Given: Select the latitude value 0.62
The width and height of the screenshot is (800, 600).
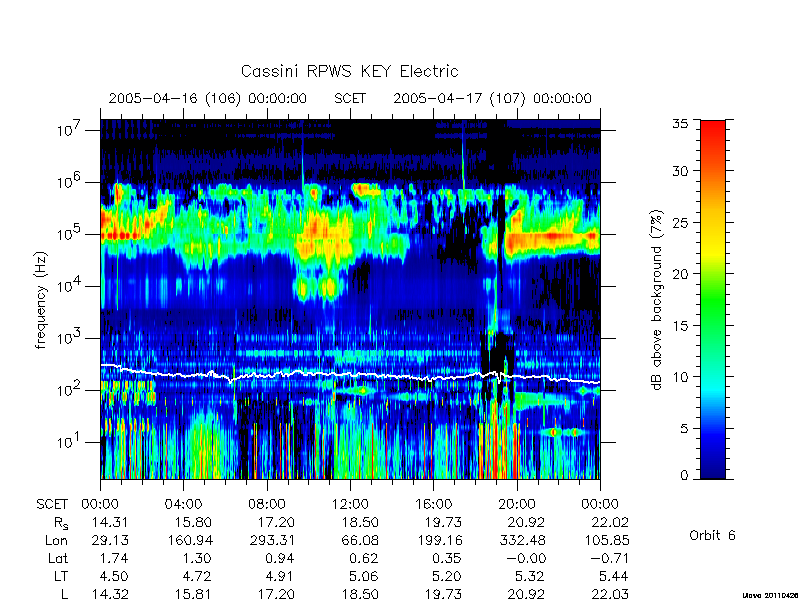Looking at the screenshot, I should tap(363, 559).
